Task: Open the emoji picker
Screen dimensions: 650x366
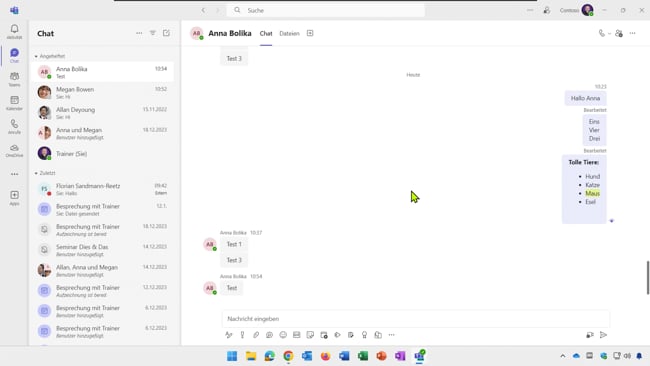Action: click(283, 334)
